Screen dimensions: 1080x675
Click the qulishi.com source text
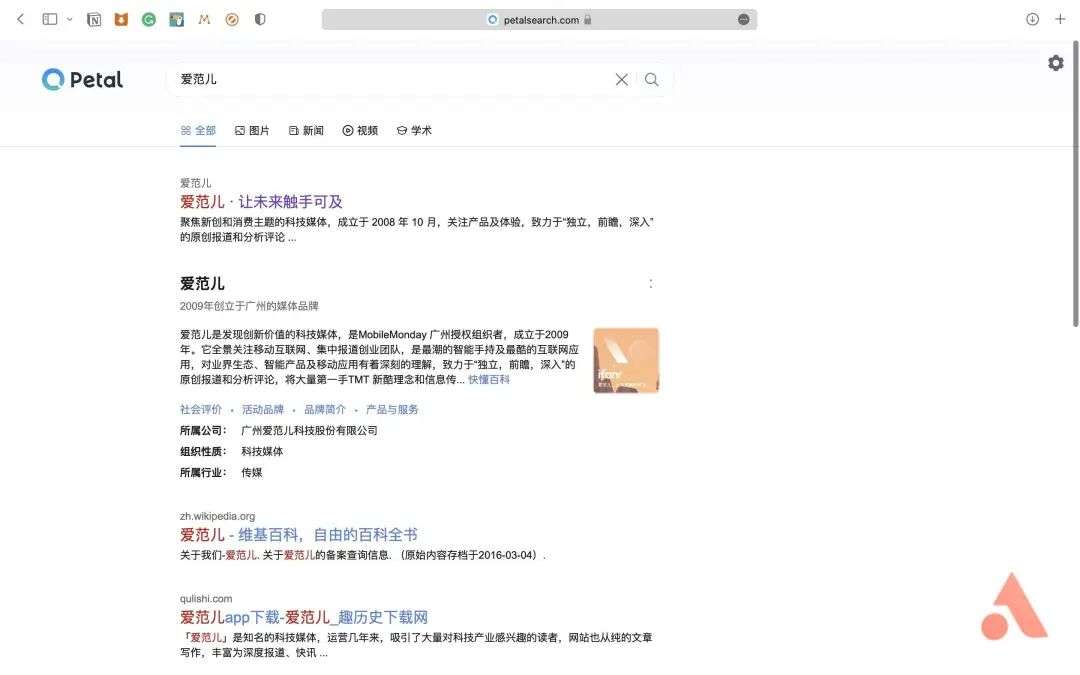pos(206,599)
